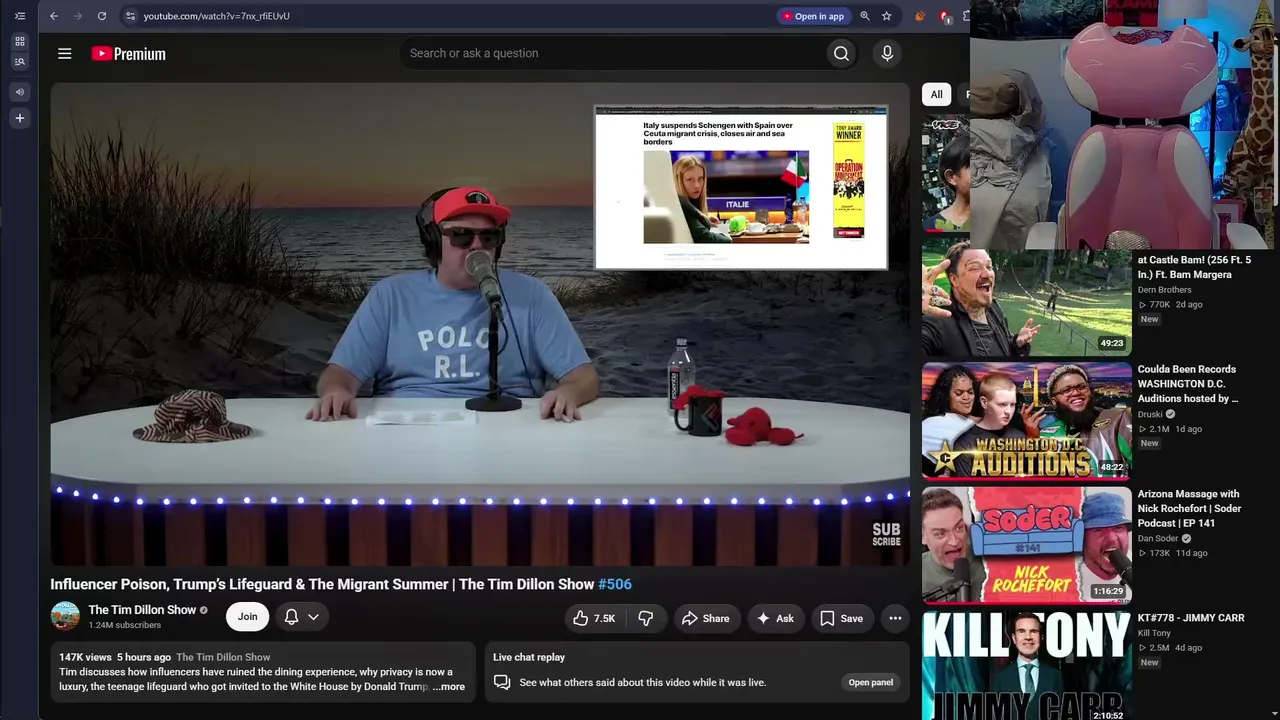Visit the Dern Brothers channel

[1165, 290]
